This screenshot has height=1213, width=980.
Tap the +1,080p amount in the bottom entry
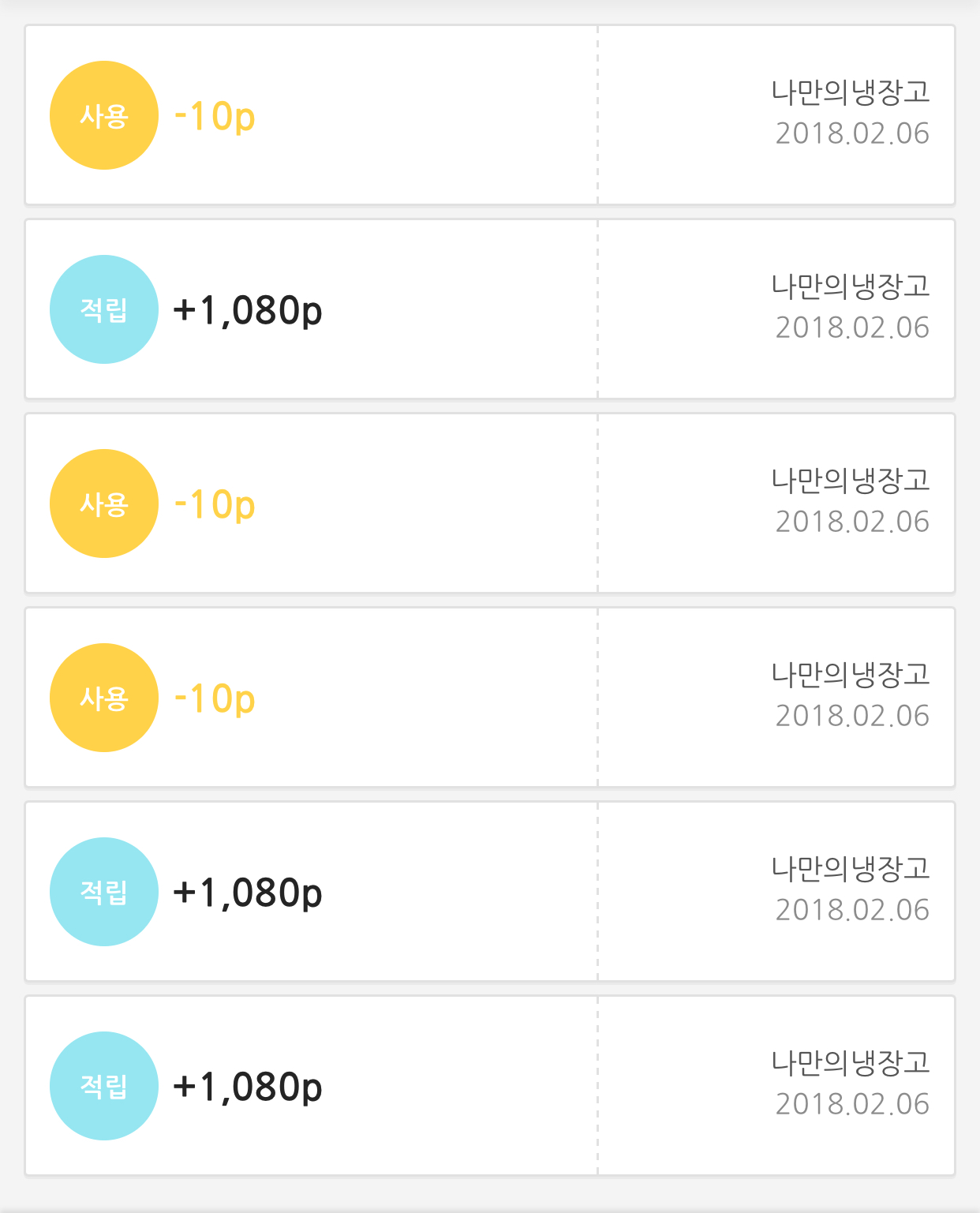click(248, 1088)
